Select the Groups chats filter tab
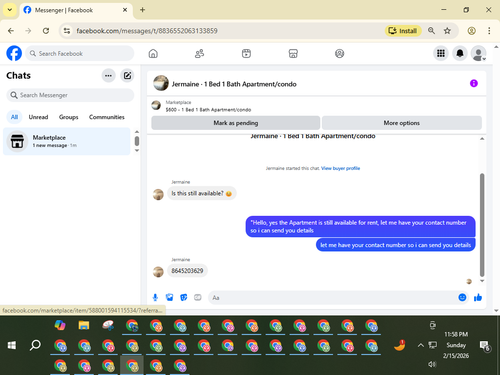Screen dimensions: 500x375 [68, 117]
